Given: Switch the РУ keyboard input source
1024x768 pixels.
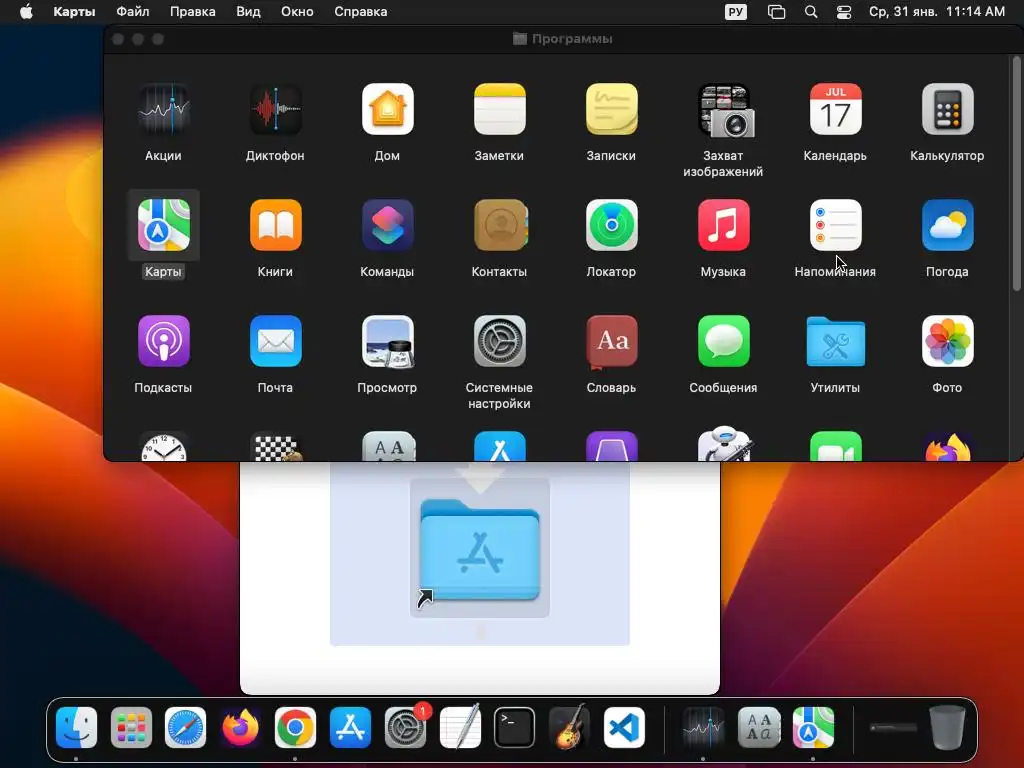Looking at the screenshot, I should pos(735,12).
